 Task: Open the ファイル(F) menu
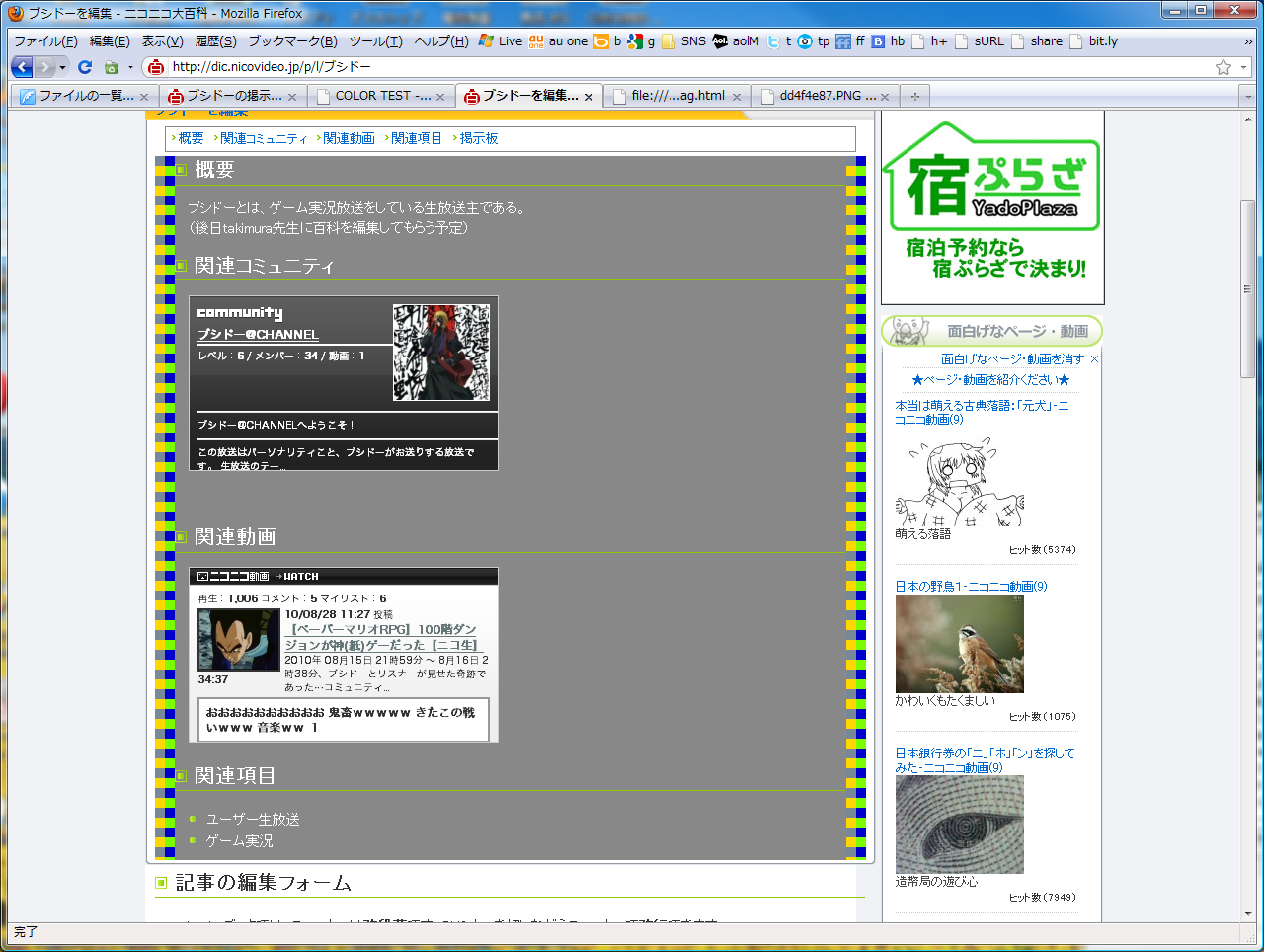[45, 41]
